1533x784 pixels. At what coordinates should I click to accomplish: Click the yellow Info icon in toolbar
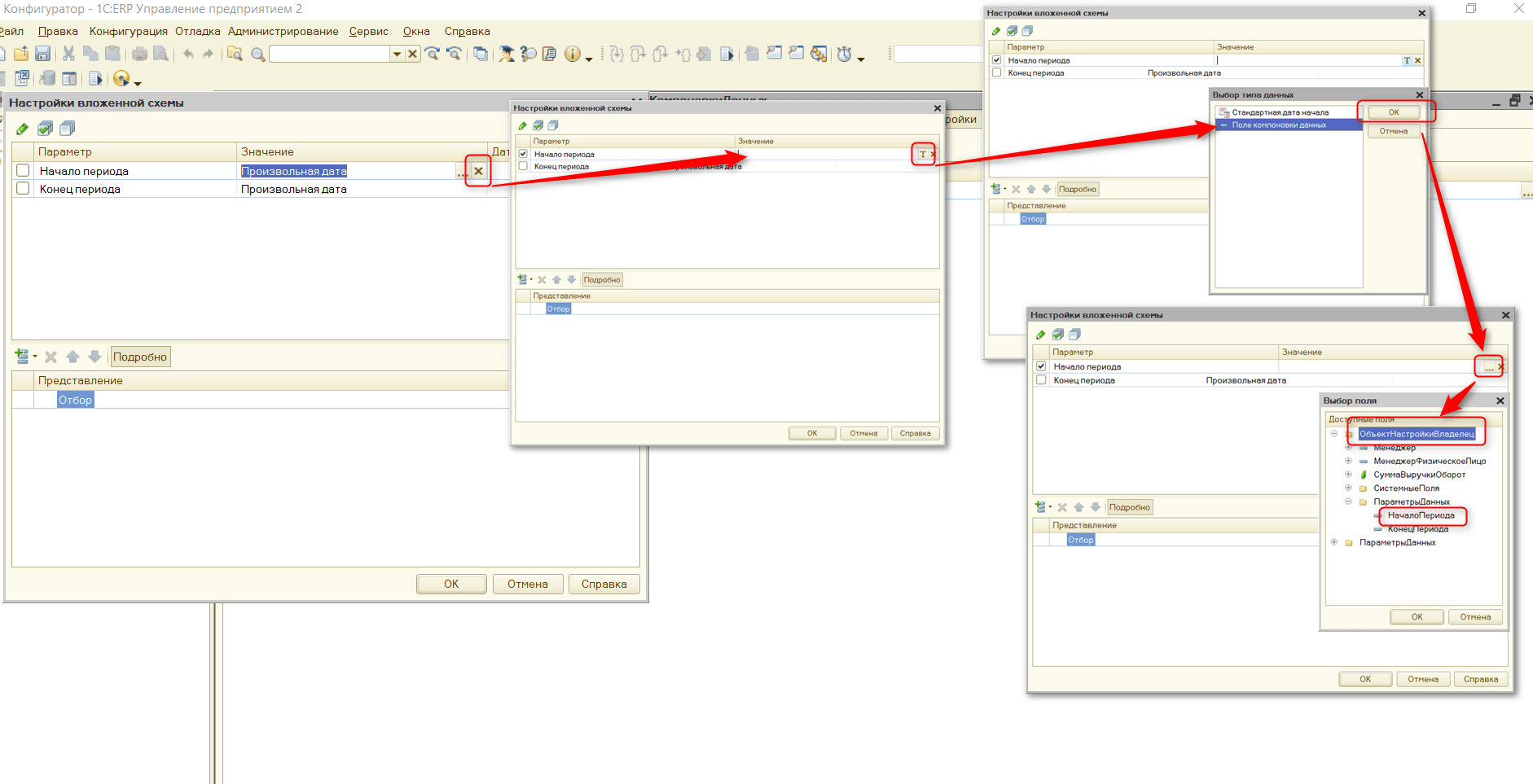(573, 54)
